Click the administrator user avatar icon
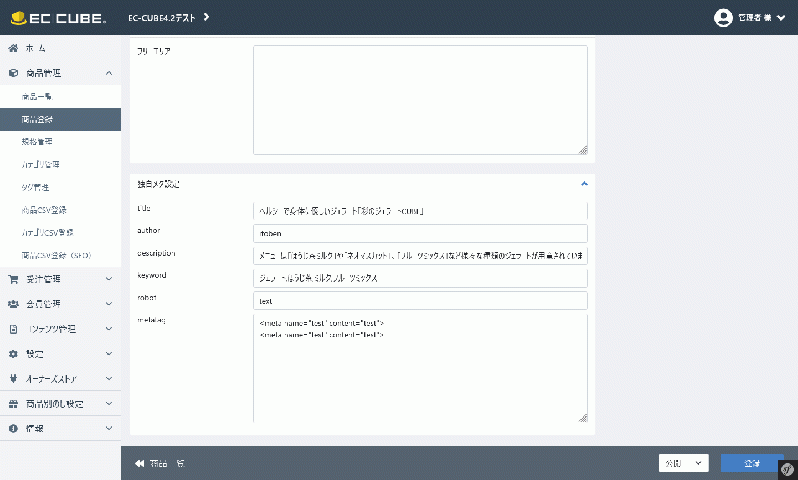 [723, 18]
